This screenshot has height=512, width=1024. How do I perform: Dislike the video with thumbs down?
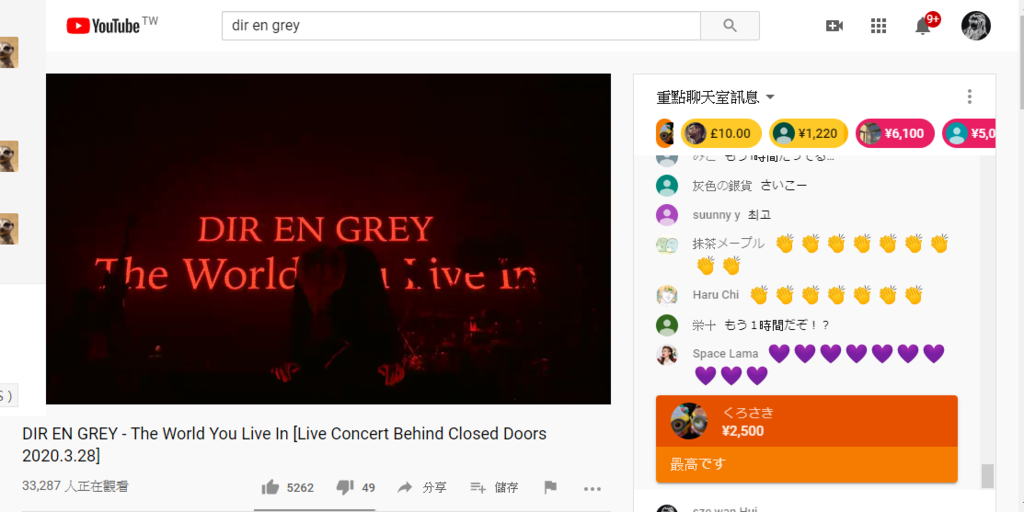click(355, 487)
